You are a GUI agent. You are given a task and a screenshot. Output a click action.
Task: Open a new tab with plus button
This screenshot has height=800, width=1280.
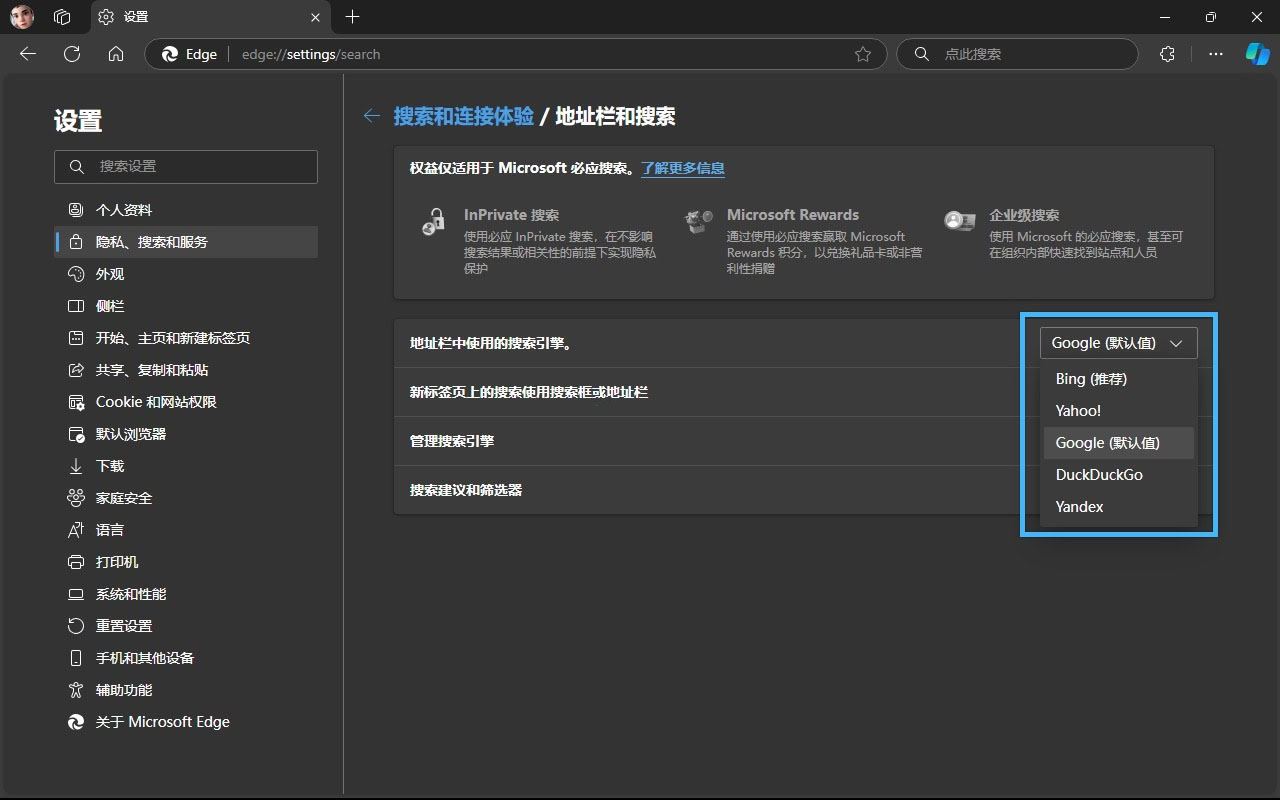click(x=352, y=17)
